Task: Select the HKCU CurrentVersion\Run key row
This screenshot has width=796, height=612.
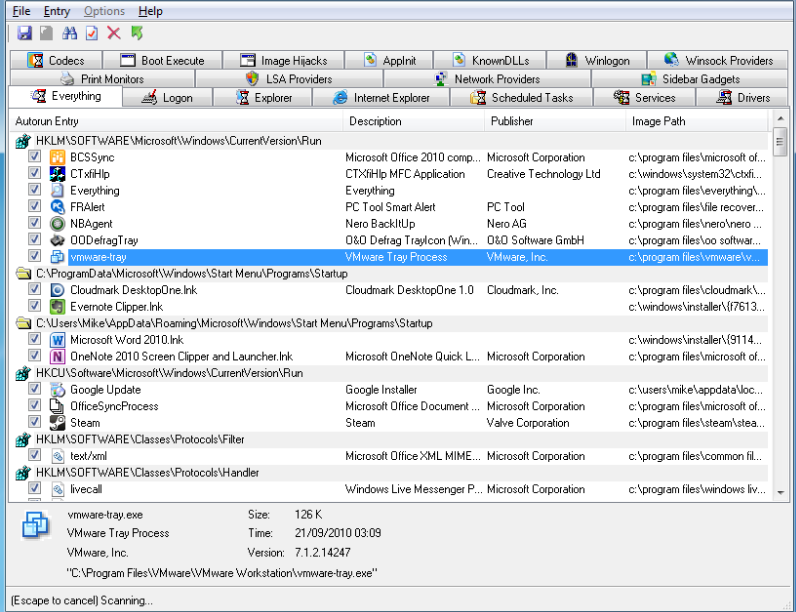Action: [x=389, y=373]
